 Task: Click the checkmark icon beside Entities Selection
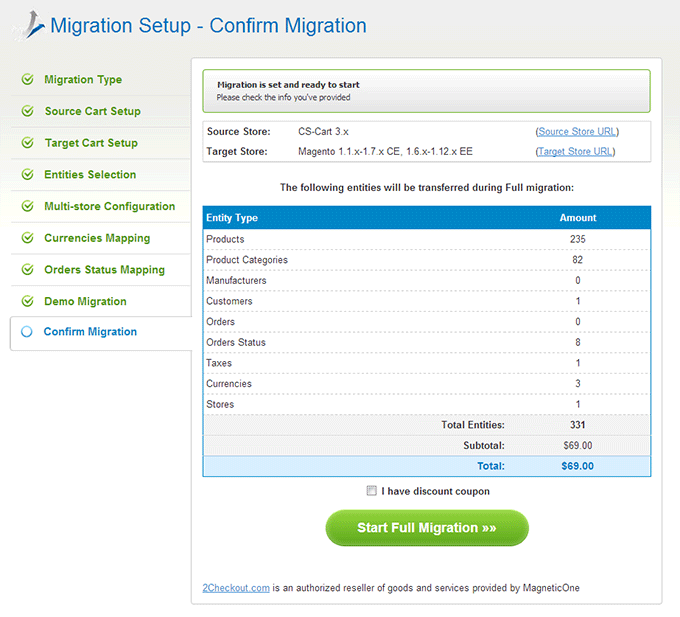(28, 174)
